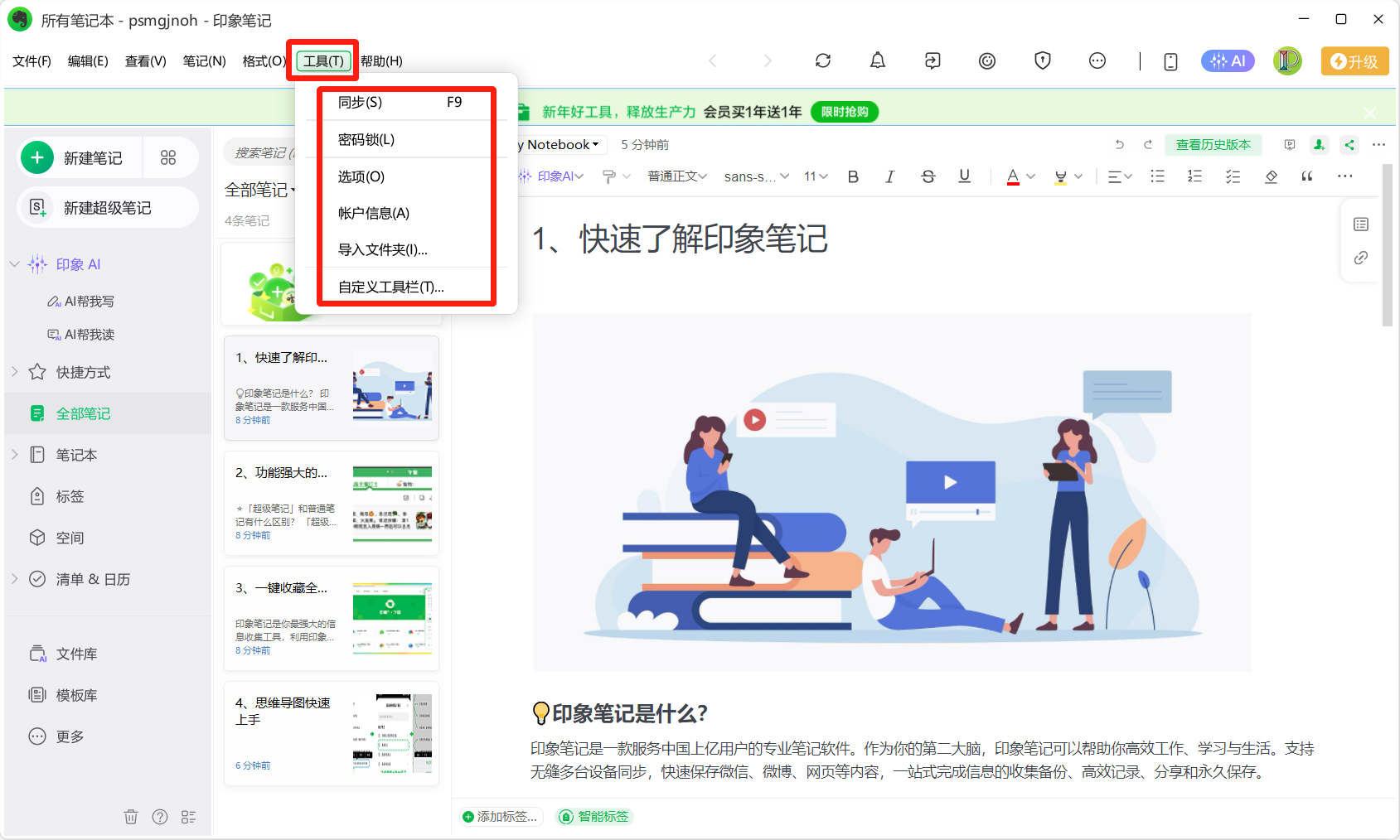Select 密码锁(L) menu entry
This screenshot has width=1400, height=840.
pyautogui.click(x=406, y=139)
